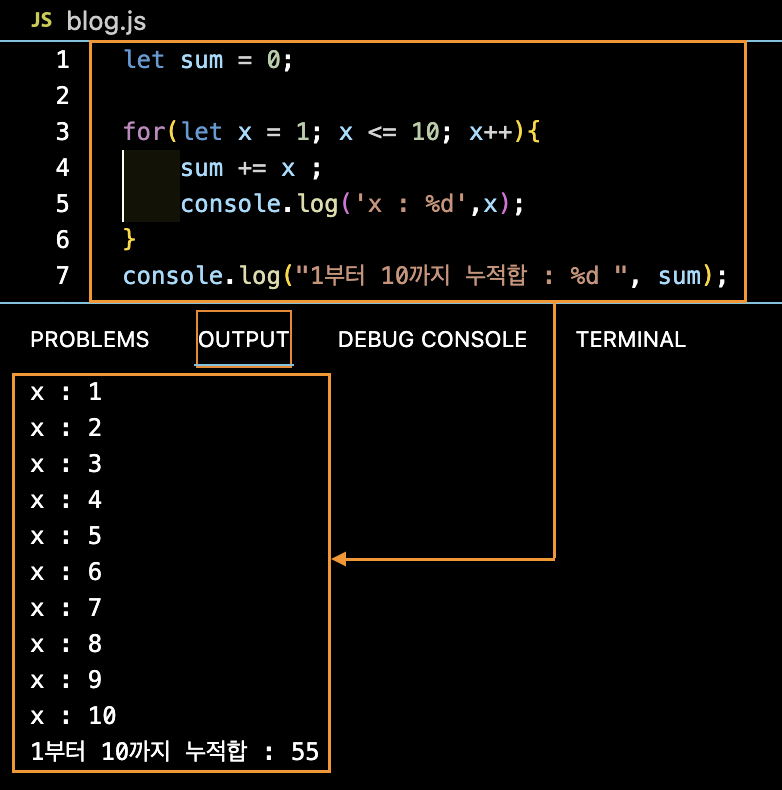The width and height of the screenshot is (782, 790).
Task: Switch to the TERMINAL tab
Action: tap(631, 339)
